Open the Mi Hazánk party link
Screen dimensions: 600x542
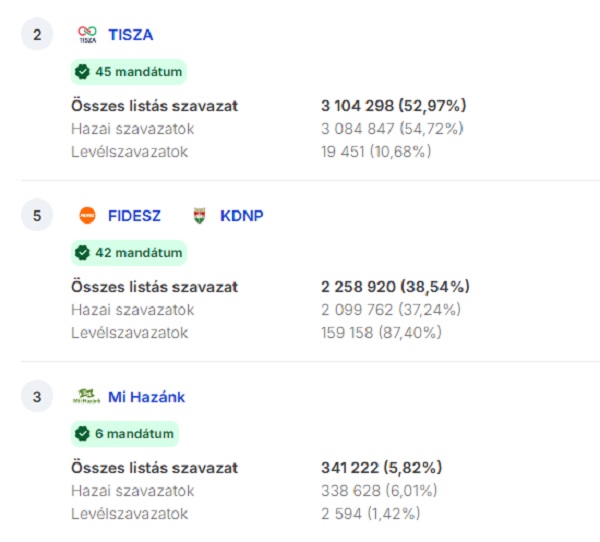146,397
